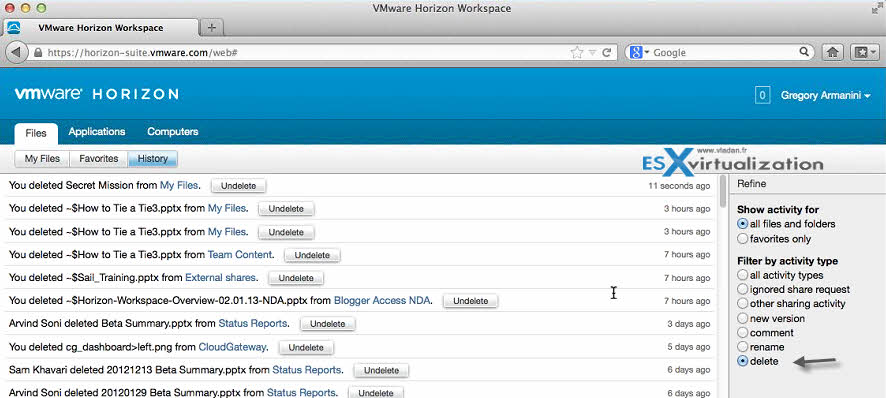Viewport: 886px width, 398px height.
Task: Open a new browser tab
Action: click(x=211, y=27)
